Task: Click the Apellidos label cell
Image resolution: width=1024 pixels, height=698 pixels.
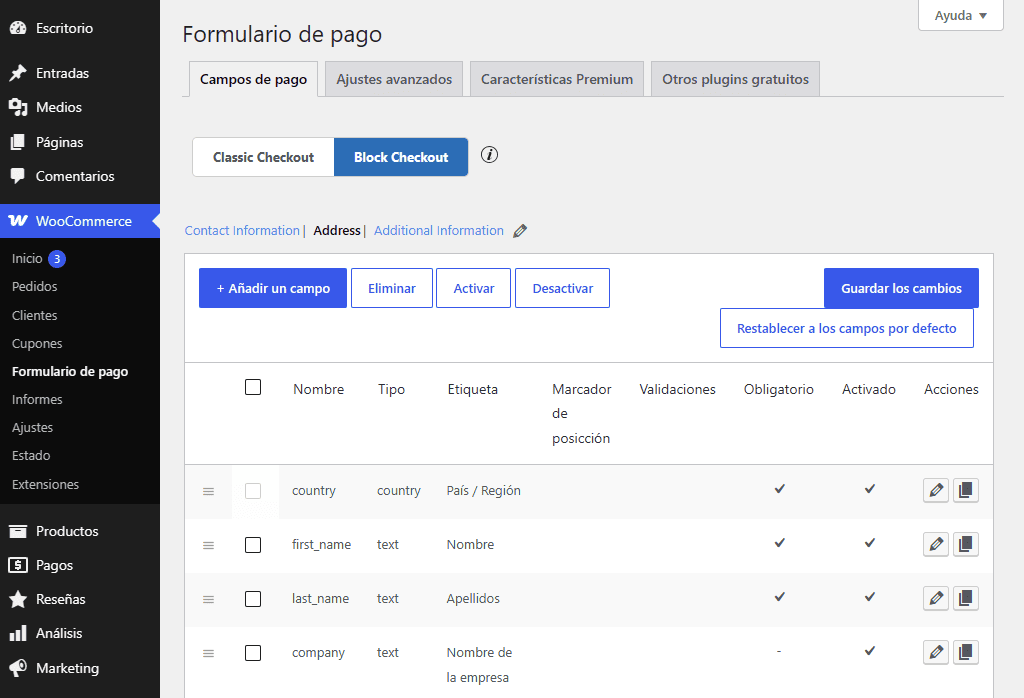Action: coord(473,599)
